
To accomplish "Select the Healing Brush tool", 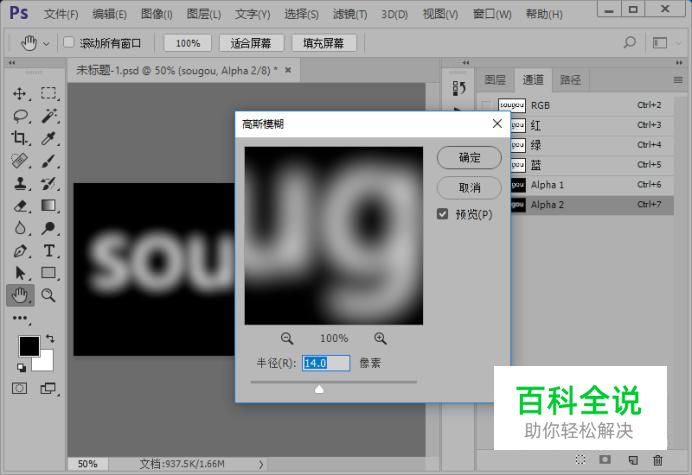I will point(19,161).
